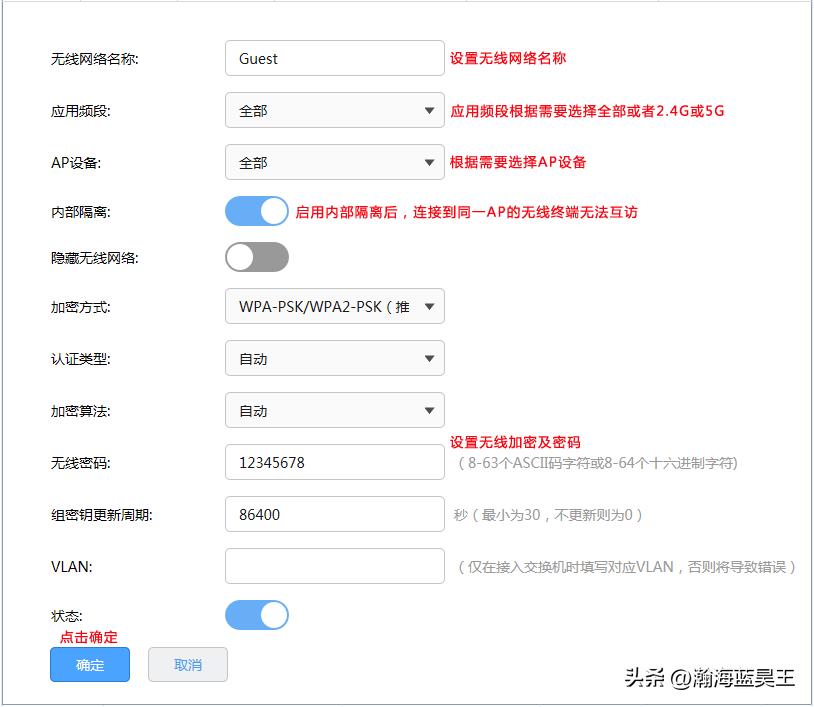Click the empty VLAN input field
This screenshot has width=814, height=707.
(x=335, y=566)
